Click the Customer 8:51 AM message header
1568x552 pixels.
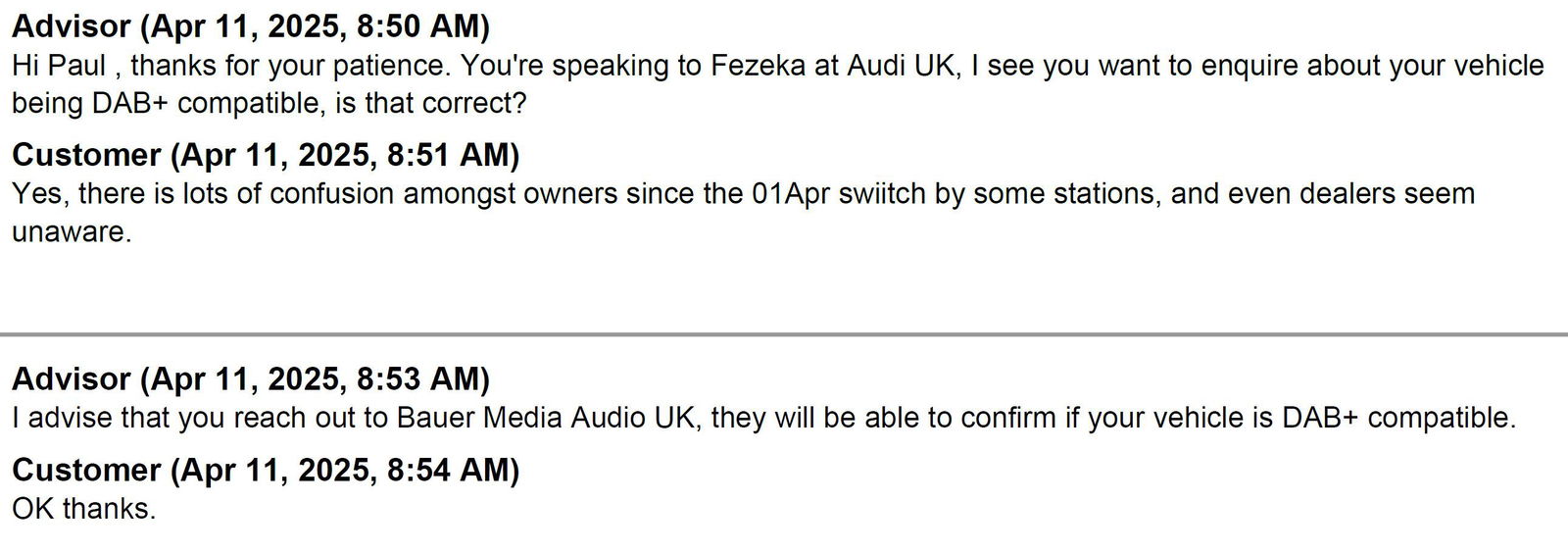pos(266,155)
